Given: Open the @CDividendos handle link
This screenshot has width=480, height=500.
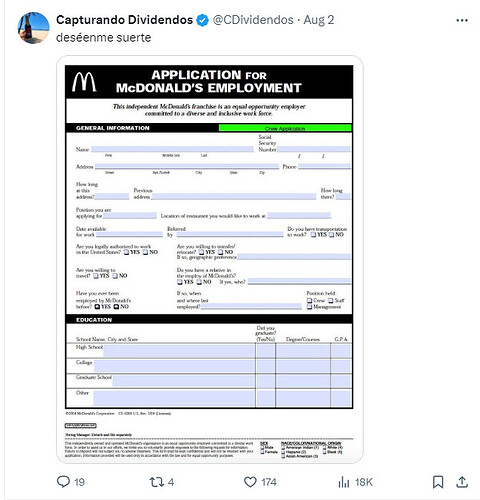Looking at the screenshot, I should click(253, 20).
